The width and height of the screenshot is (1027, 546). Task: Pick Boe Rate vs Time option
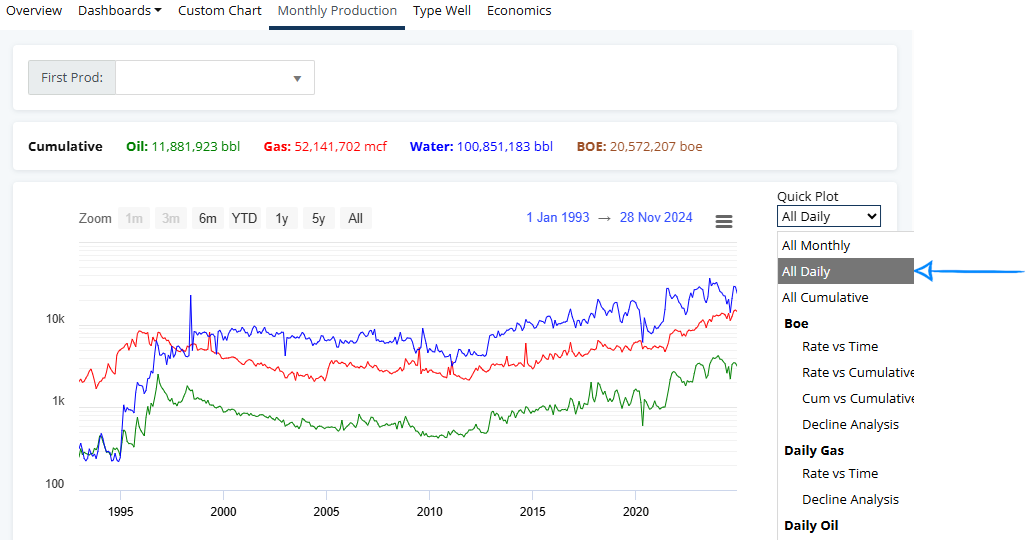coord(840,347)
